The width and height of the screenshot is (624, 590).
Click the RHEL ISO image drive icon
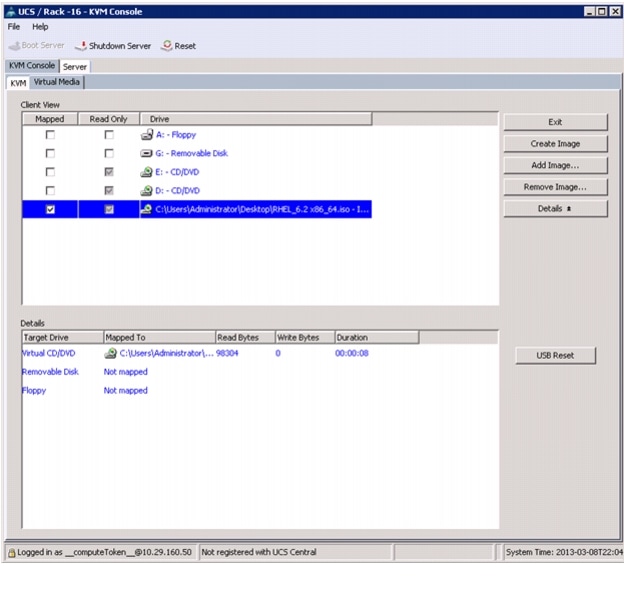[146, 209]
